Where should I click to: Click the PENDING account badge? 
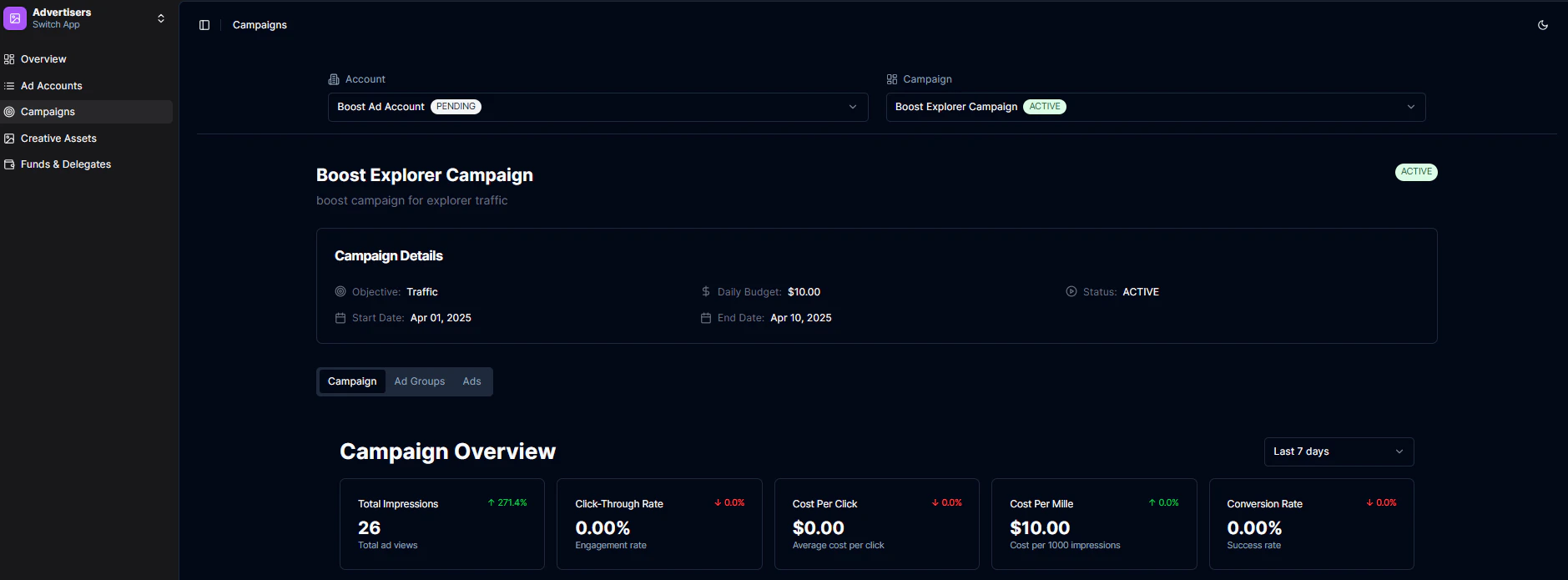click(456, 107)
